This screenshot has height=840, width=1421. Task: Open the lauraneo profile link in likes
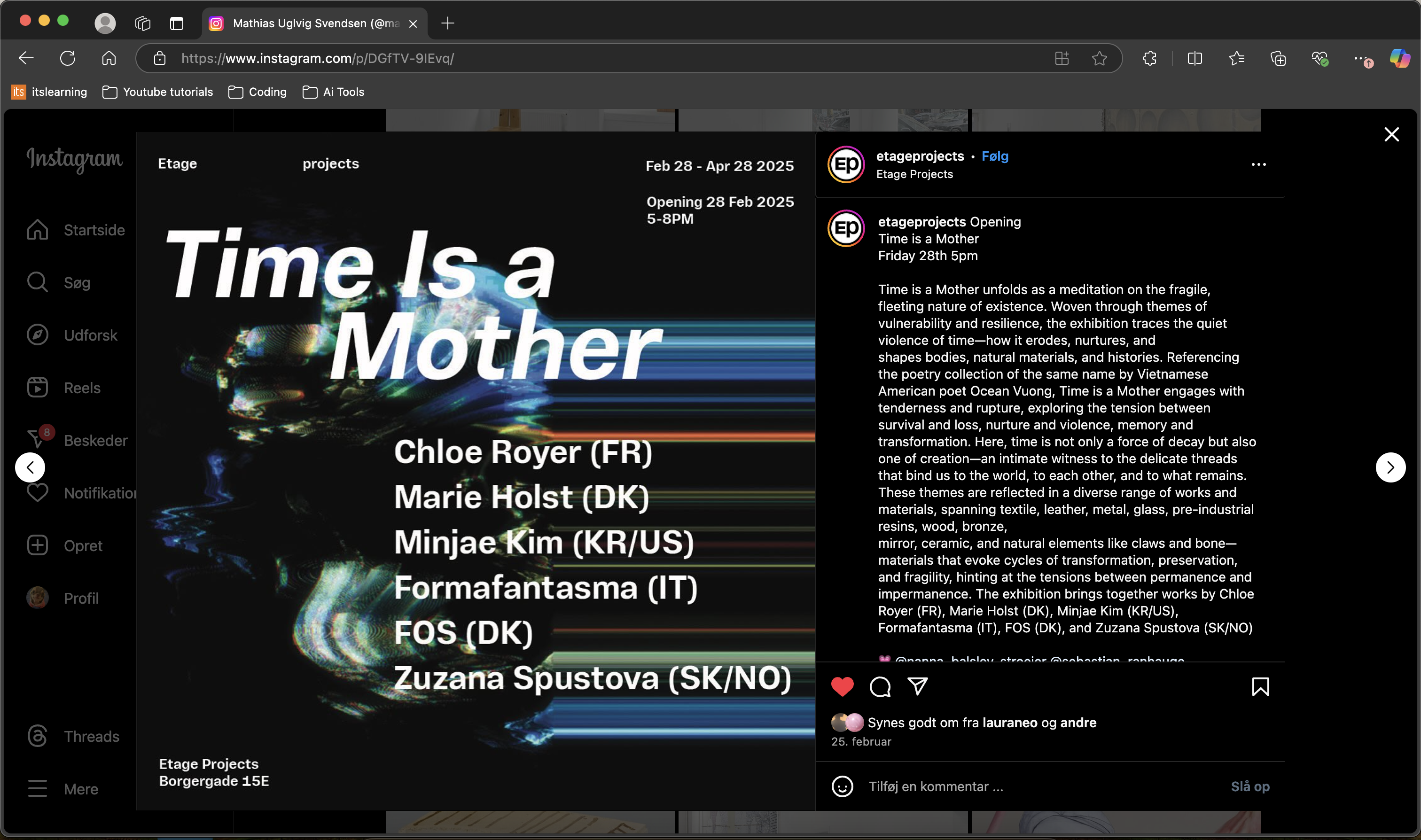[x=1009, y=722]
